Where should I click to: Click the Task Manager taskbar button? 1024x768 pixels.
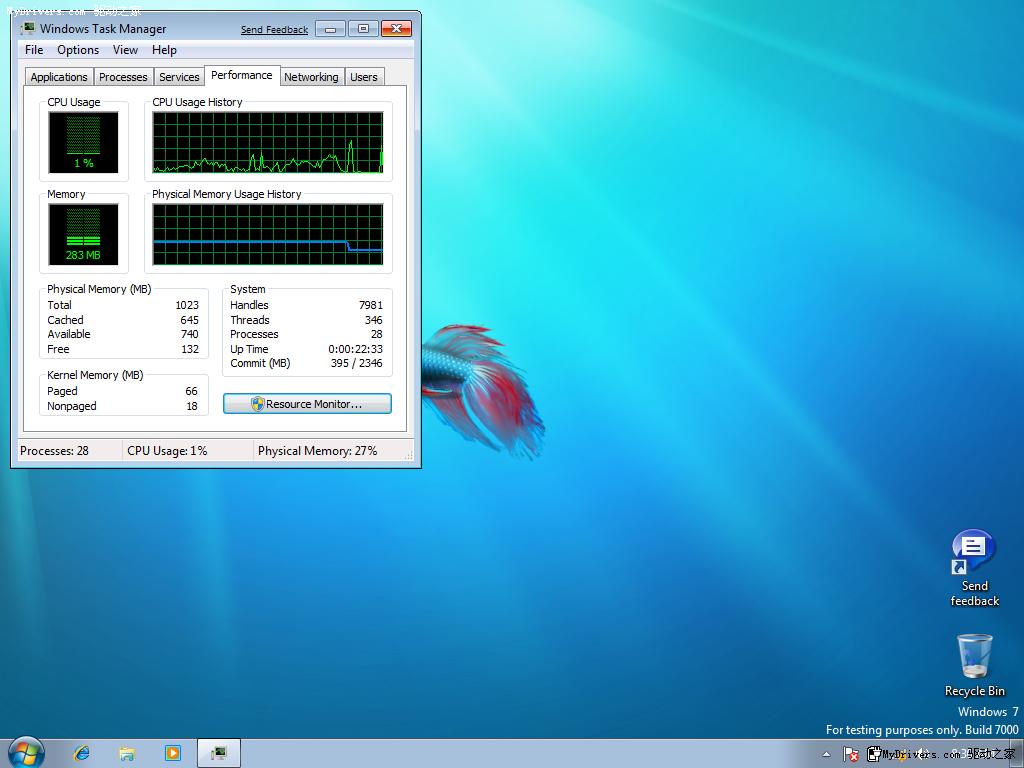(219, 753)
